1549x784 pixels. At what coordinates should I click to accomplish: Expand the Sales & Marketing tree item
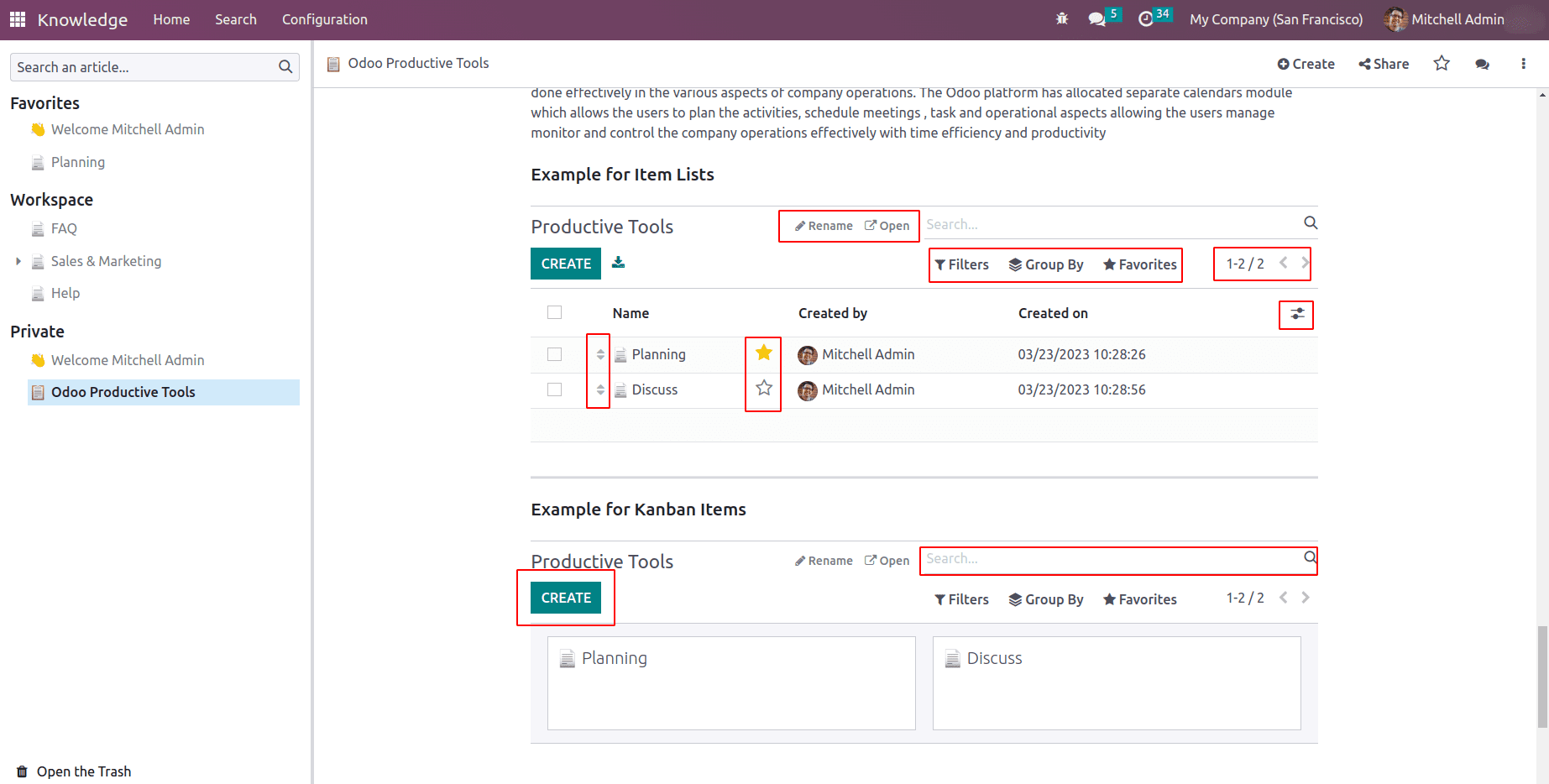pyautogui.click(x=18, y=261)
